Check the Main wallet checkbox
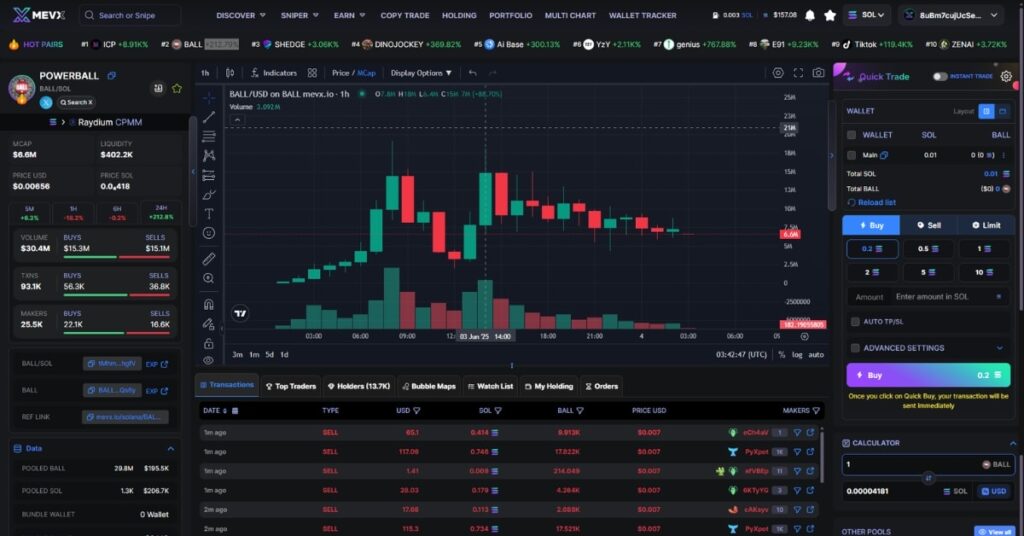 (852, 155)
